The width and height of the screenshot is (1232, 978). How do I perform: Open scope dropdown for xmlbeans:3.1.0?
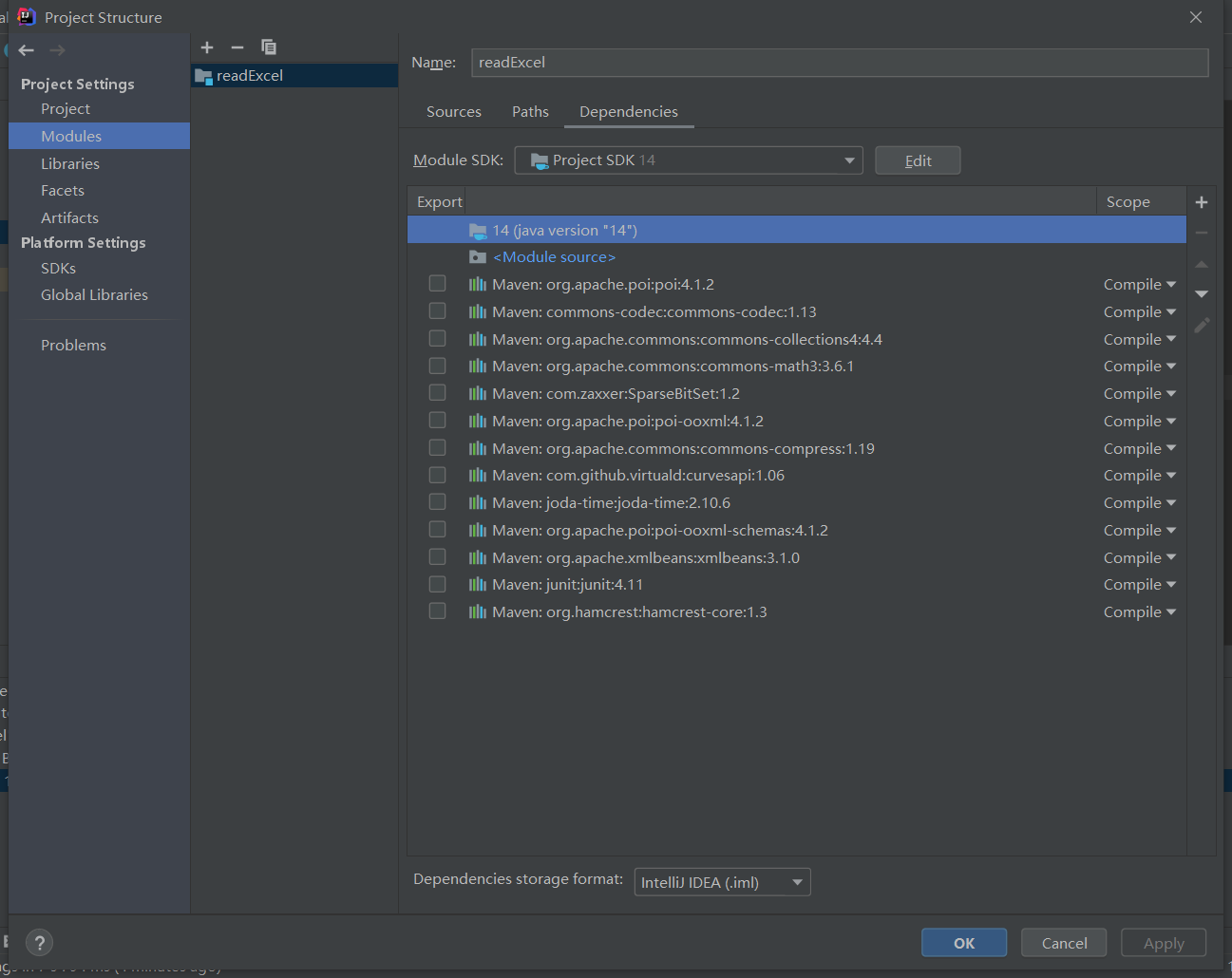[x=1140, y=557]
